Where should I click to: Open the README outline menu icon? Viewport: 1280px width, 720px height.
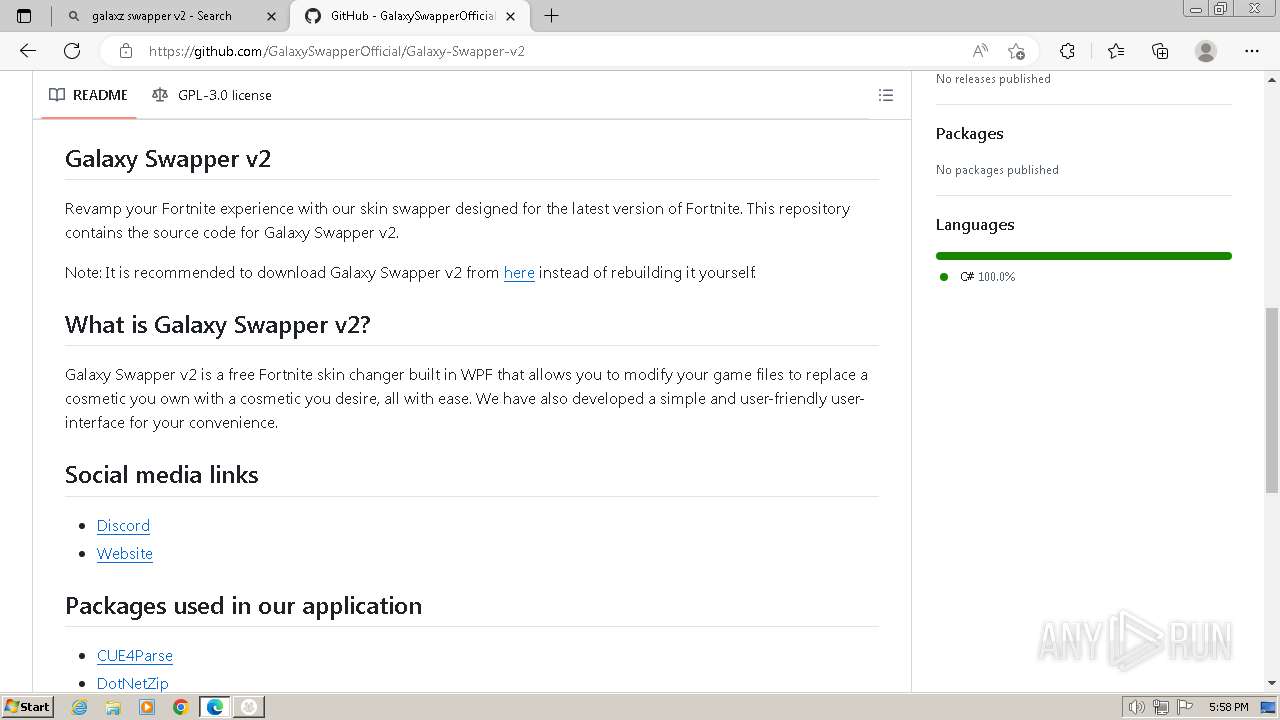click(x=885, y=95)
